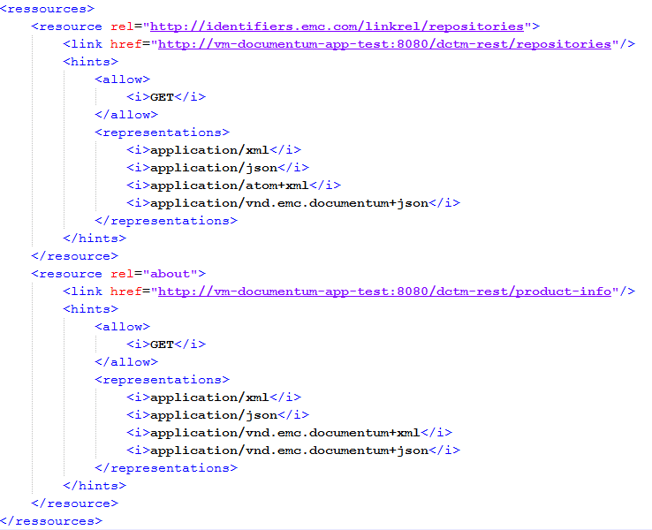Click <hints> tag of the about resource
This screenshot has height=530, width=652.
[91, 309]
